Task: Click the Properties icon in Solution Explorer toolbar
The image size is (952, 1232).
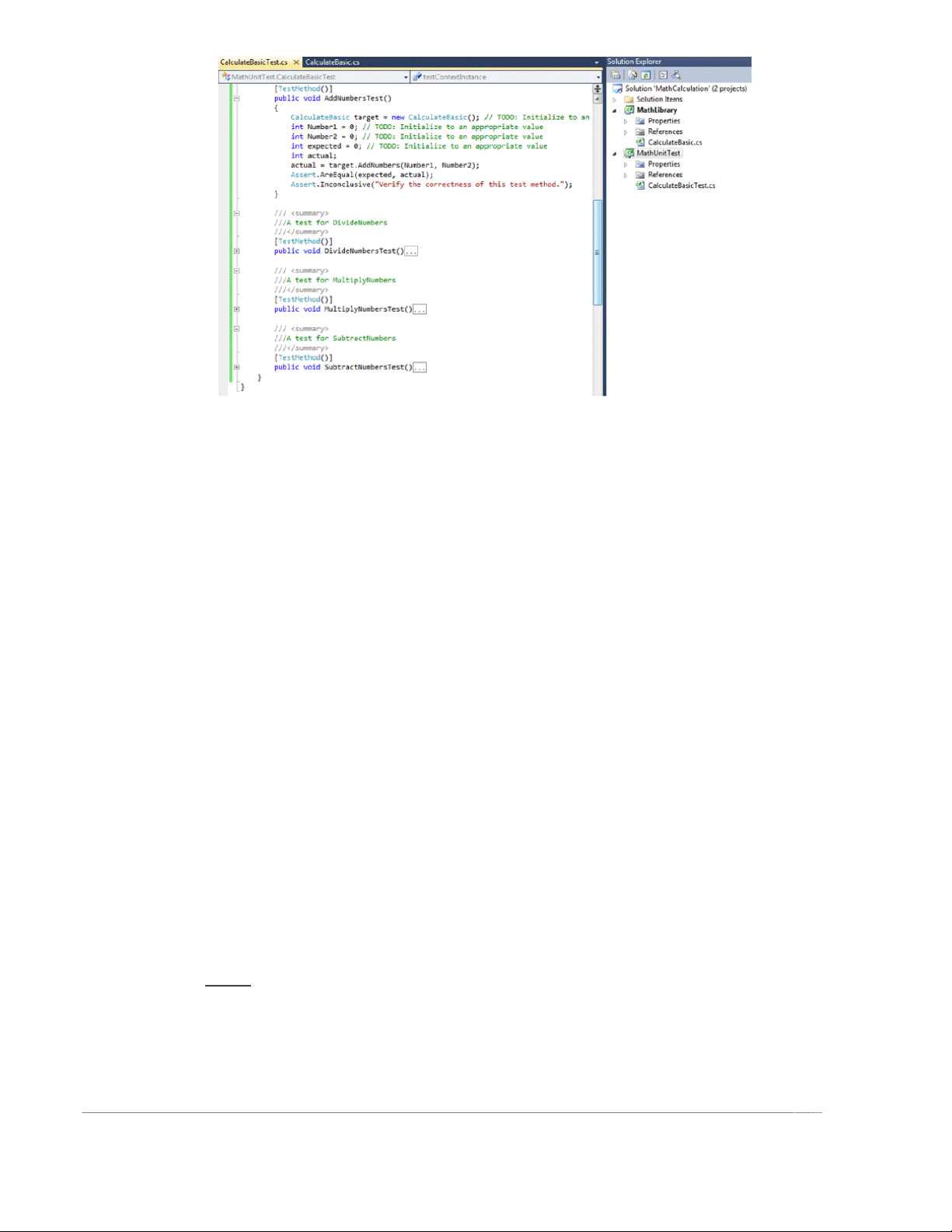Action: click(x=615, y=75)
